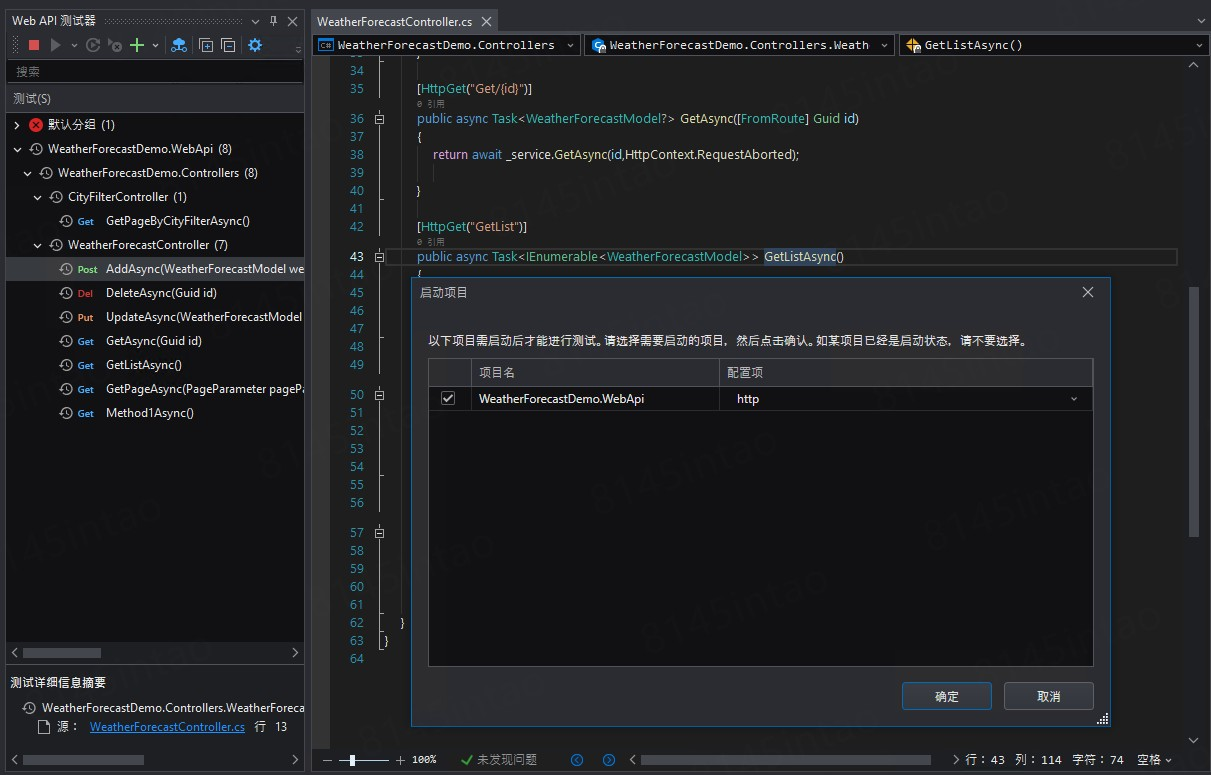The width and height of the screenshot is (1211, 775).
Task: Open the editor tab list dropdown
Action: [1200, 21]
